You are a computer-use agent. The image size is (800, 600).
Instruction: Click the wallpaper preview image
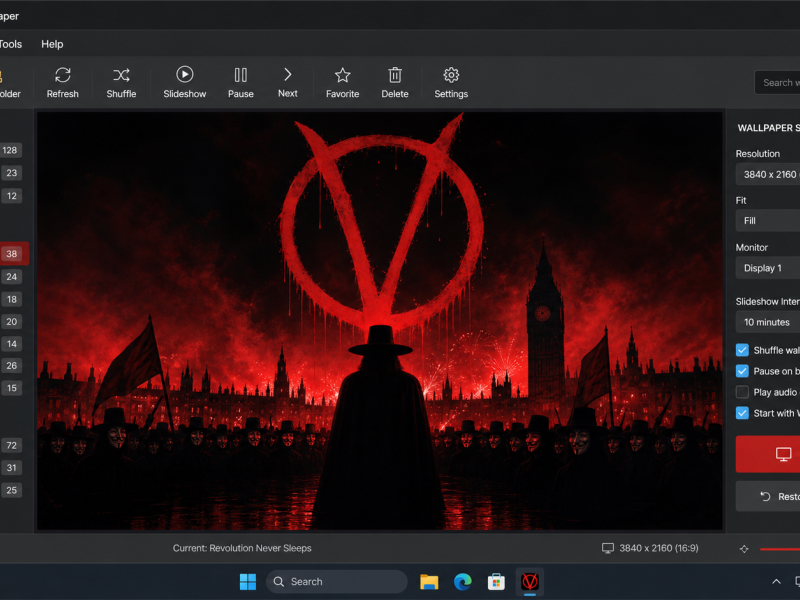coord(380,320)
